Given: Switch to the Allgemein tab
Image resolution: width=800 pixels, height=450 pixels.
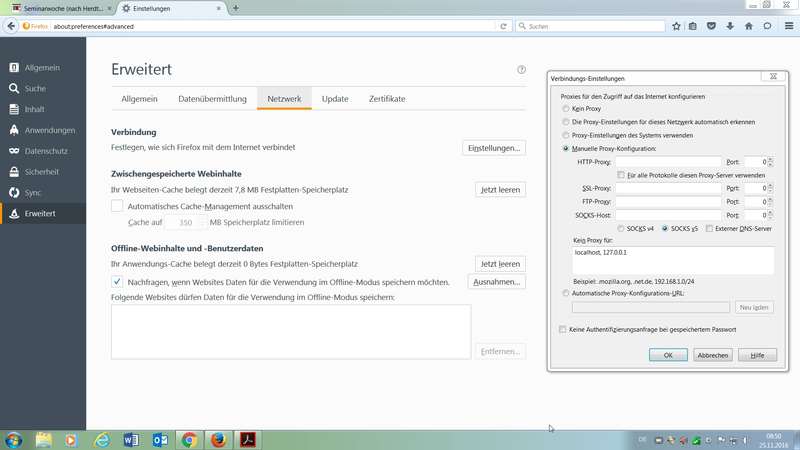Looking at the screenshot, I should [x=139, y=99].
